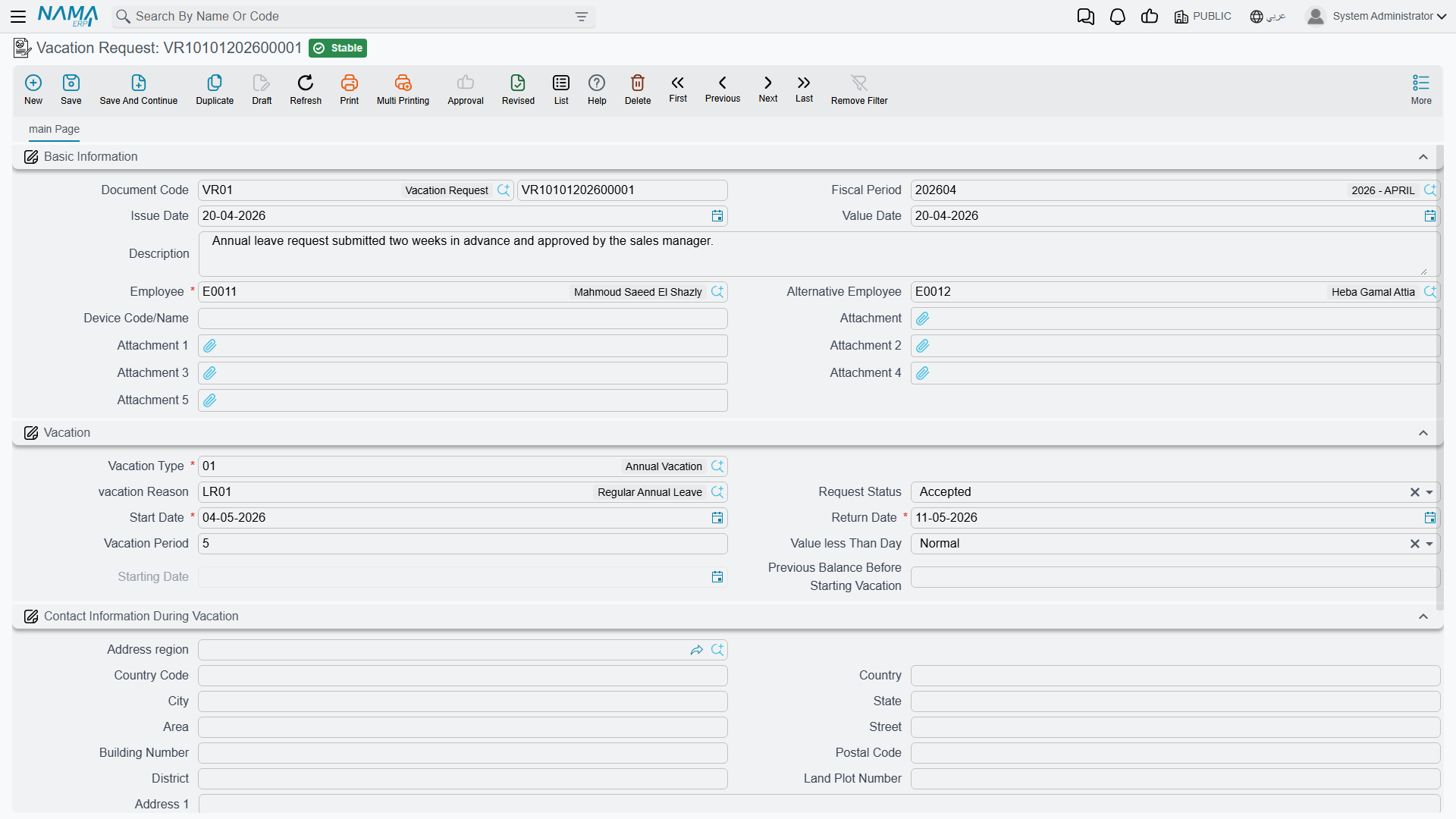Collapse Contact Information During Vacation section
Viewport: 1456px width, 819px height.
click(x=1423, y=617)
